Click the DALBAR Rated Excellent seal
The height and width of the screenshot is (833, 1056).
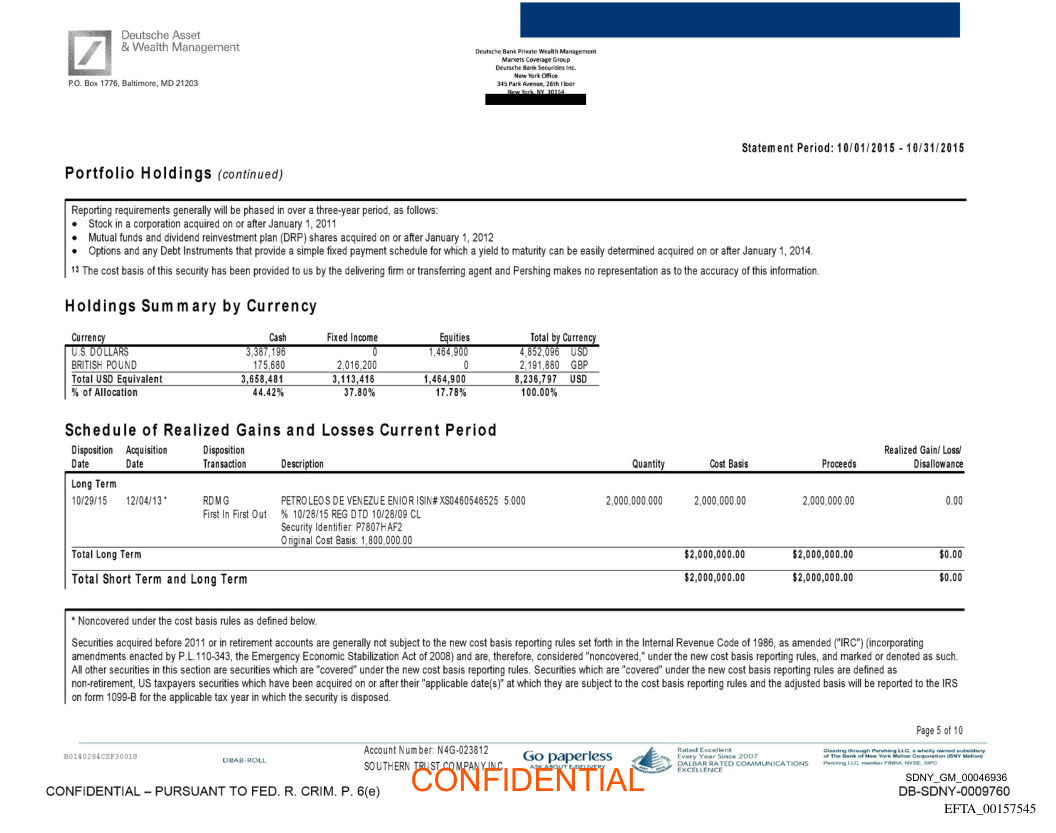(651, 761)
